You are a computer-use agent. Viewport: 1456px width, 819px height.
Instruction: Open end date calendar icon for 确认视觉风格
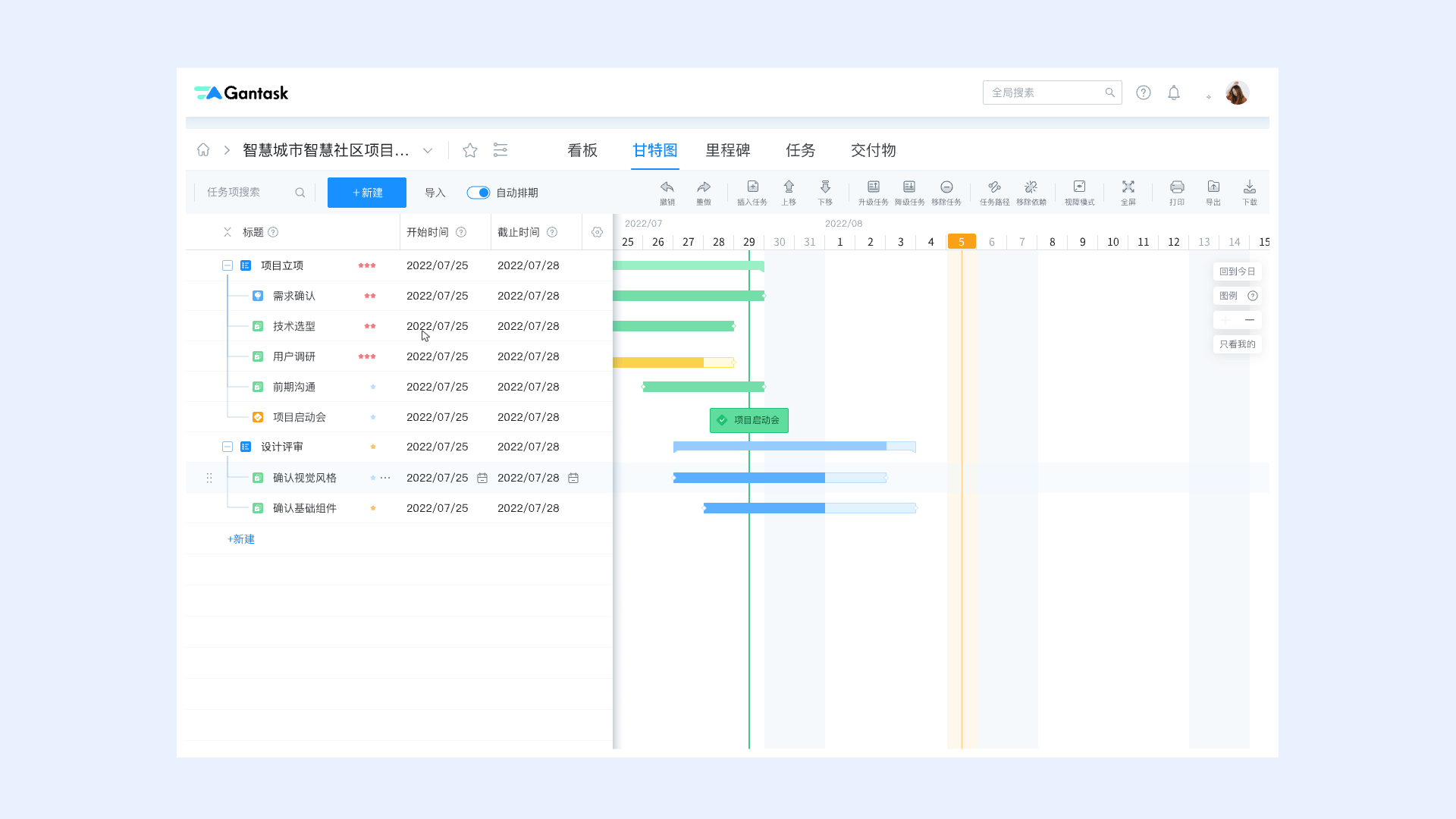click(573, 478)
